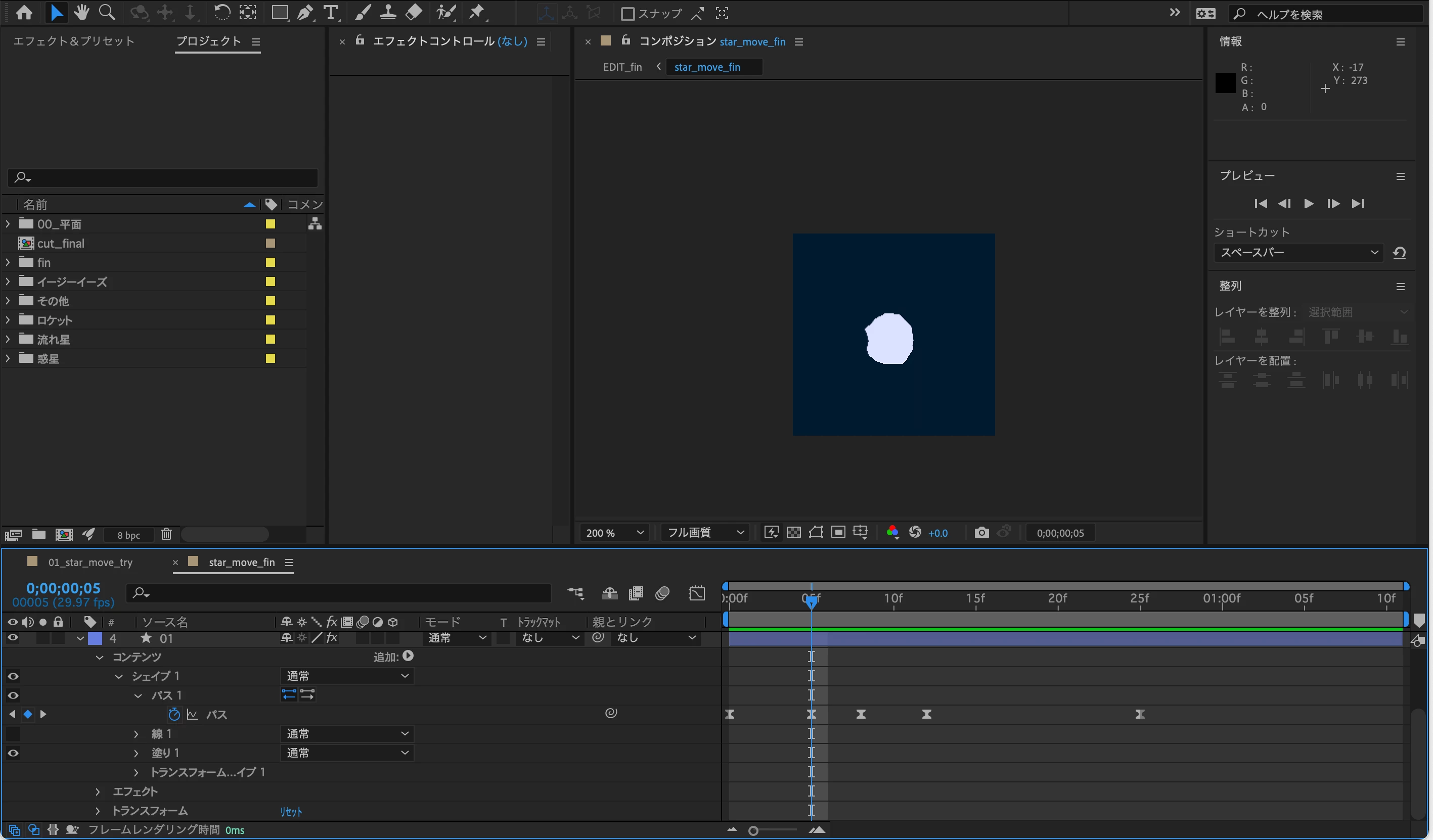Viewport: 1433px width, 840px height.
Task: Select the Hand tool
Action: coord(81,13)
